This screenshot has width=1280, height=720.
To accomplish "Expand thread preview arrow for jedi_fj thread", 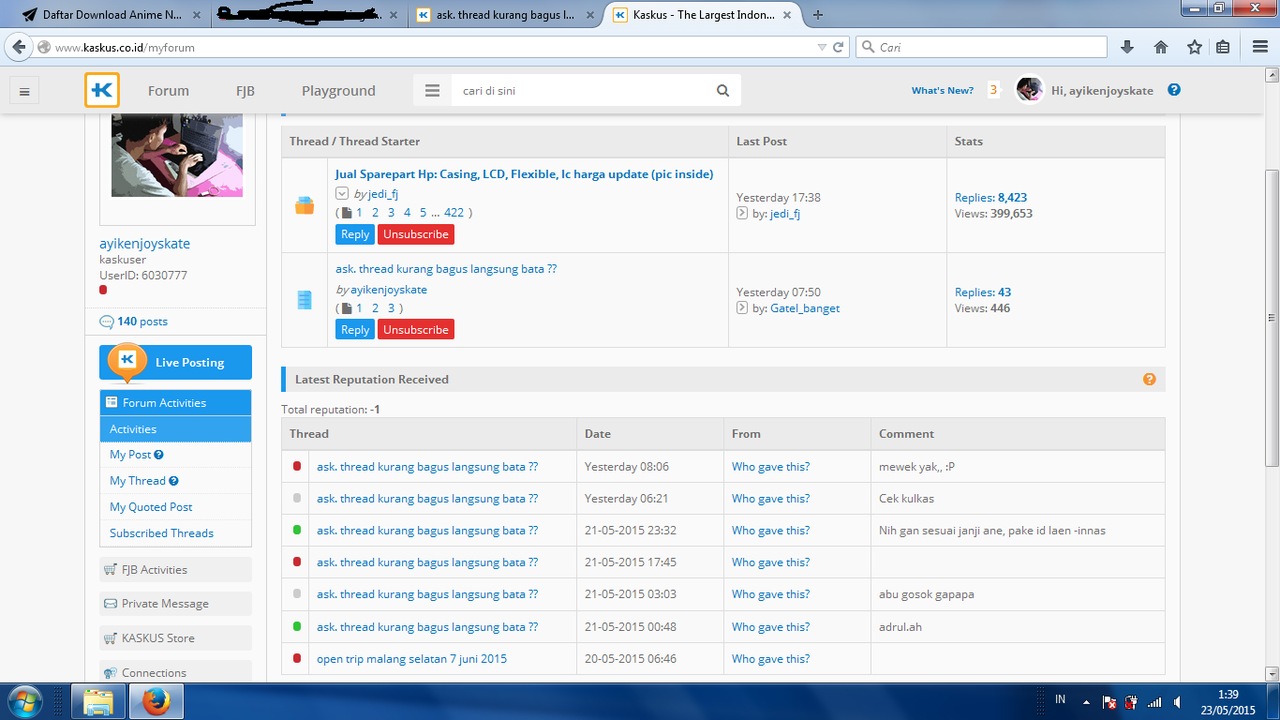I will (341, 194).
